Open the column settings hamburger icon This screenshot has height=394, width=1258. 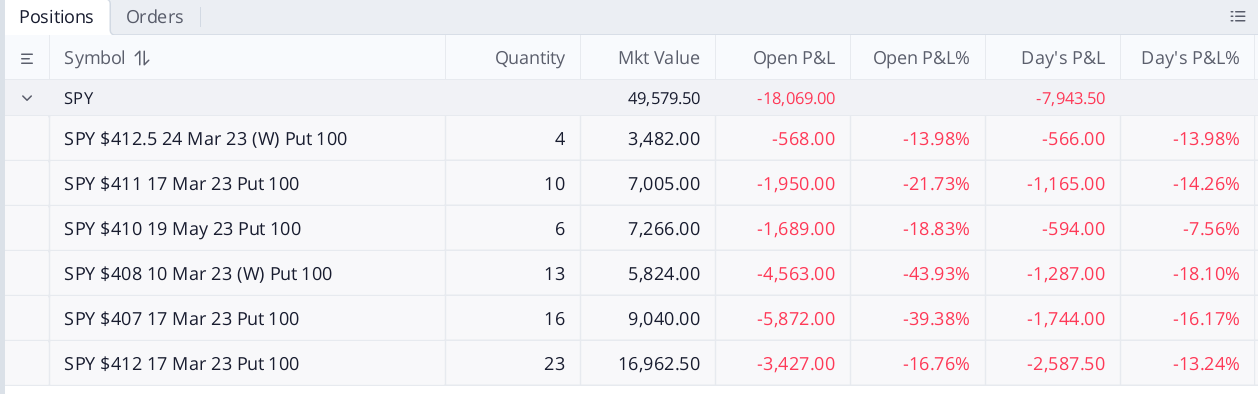point(27,58)
